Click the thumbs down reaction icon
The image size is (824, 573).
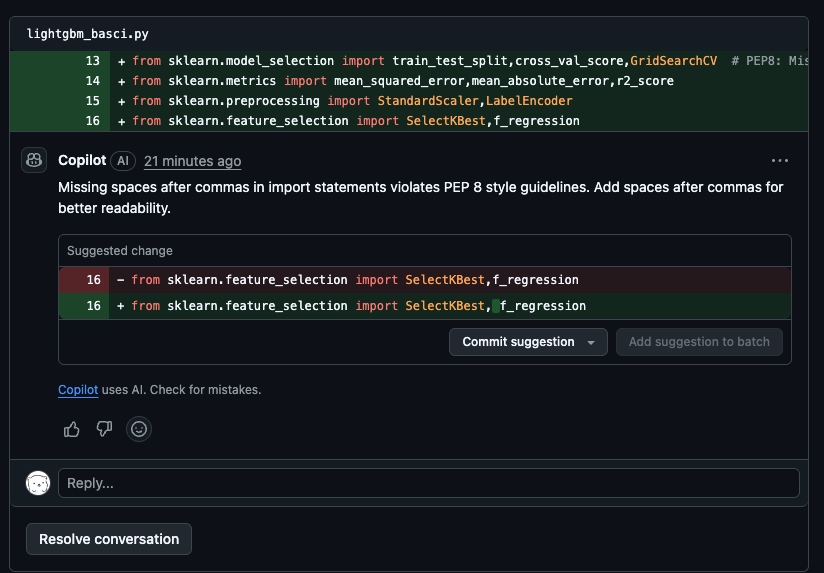[104, 429]
